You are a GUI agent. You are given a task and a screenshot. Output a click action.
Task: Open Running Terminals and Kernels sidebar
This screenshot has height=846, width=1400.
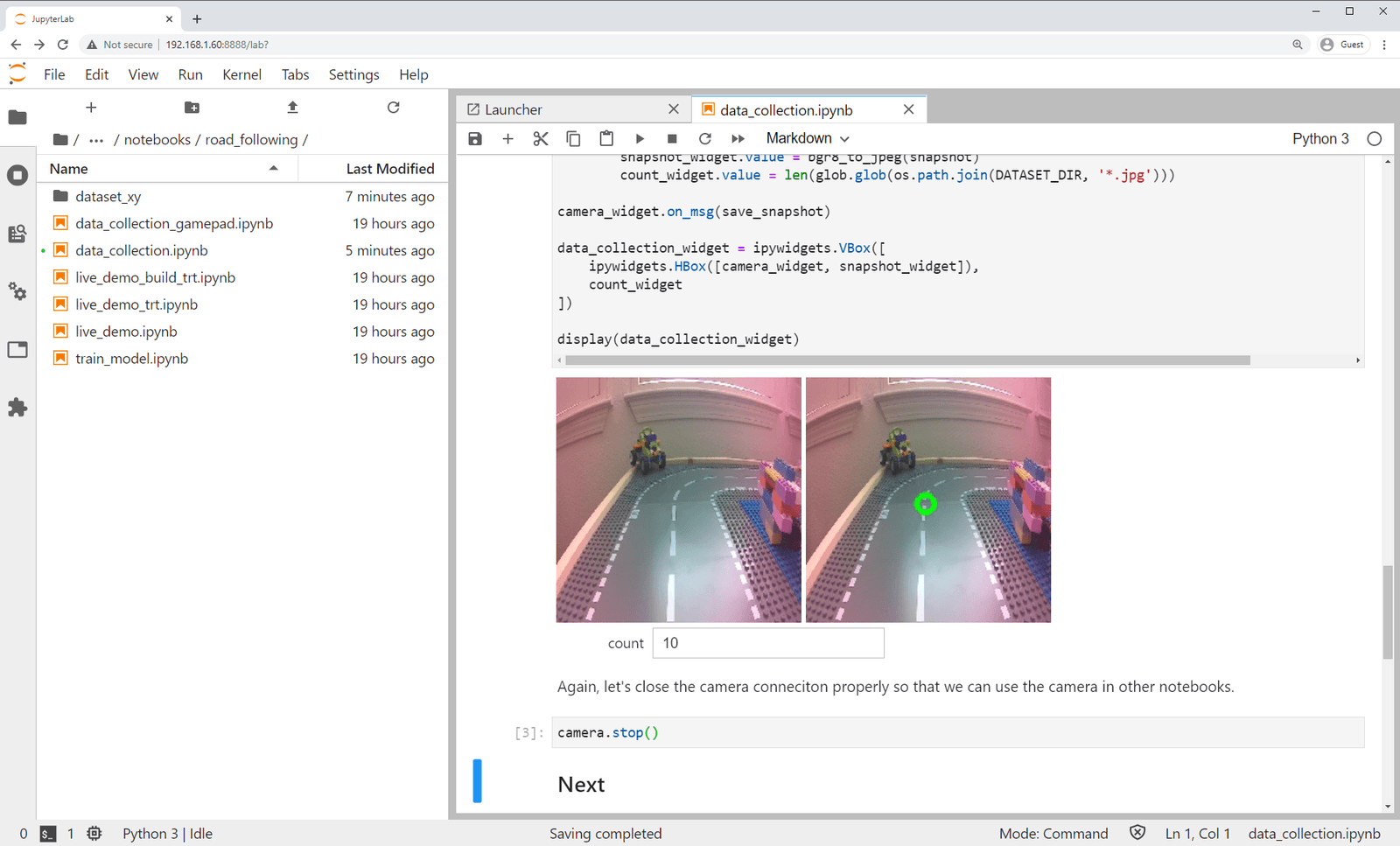click(17, 175)
